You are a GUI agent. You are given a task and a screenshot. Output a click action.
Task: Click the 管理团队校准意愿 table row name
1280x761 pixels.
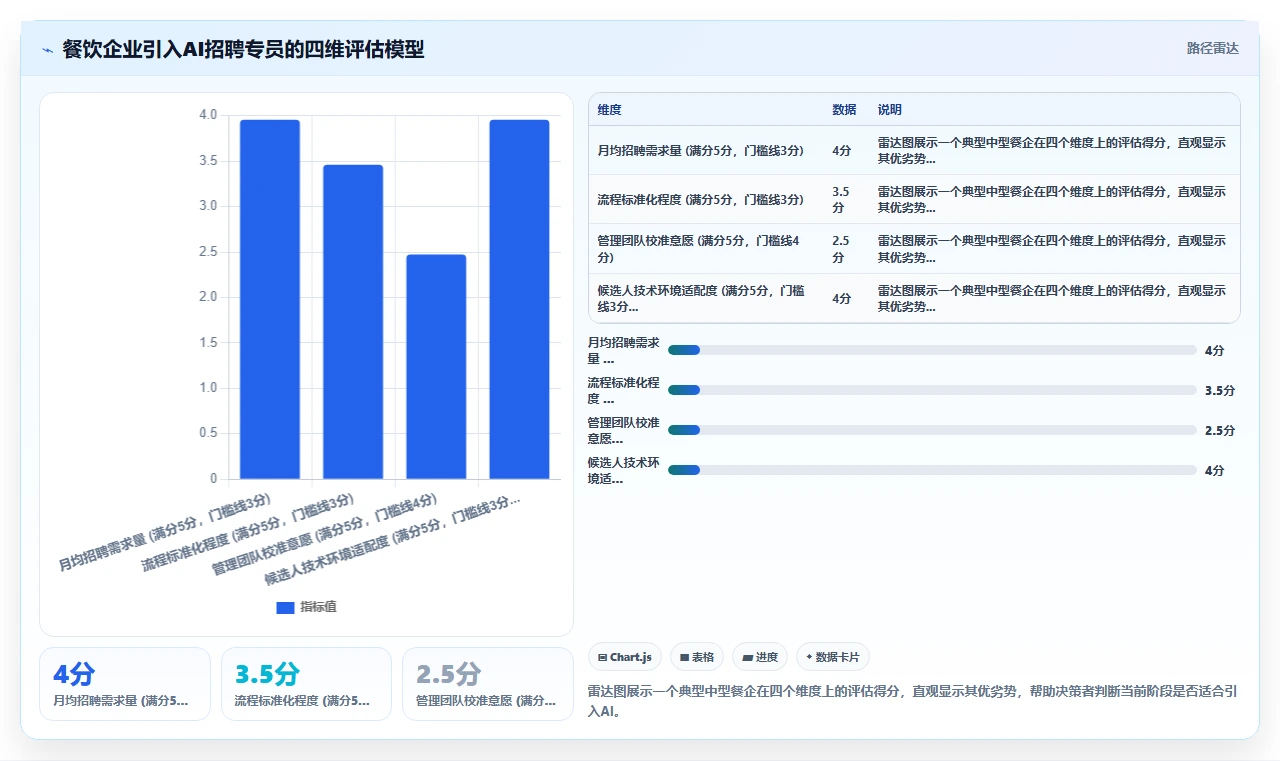(x=700, y=248)
